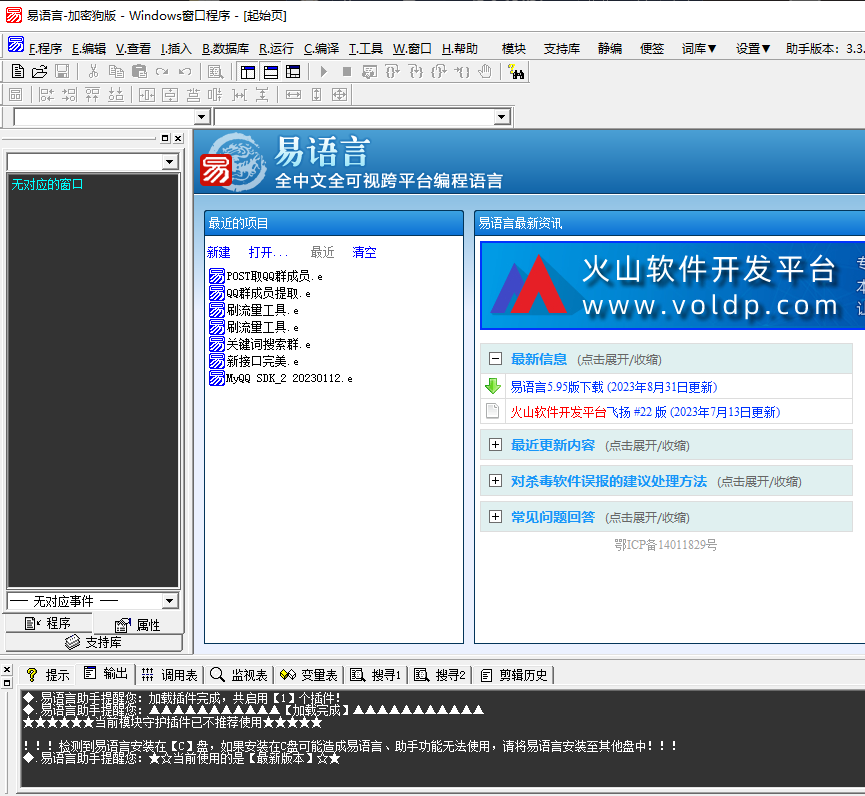
Task: Click the watch expression icon after Stop
Action: pyautogui.click(x=369, y=72)
